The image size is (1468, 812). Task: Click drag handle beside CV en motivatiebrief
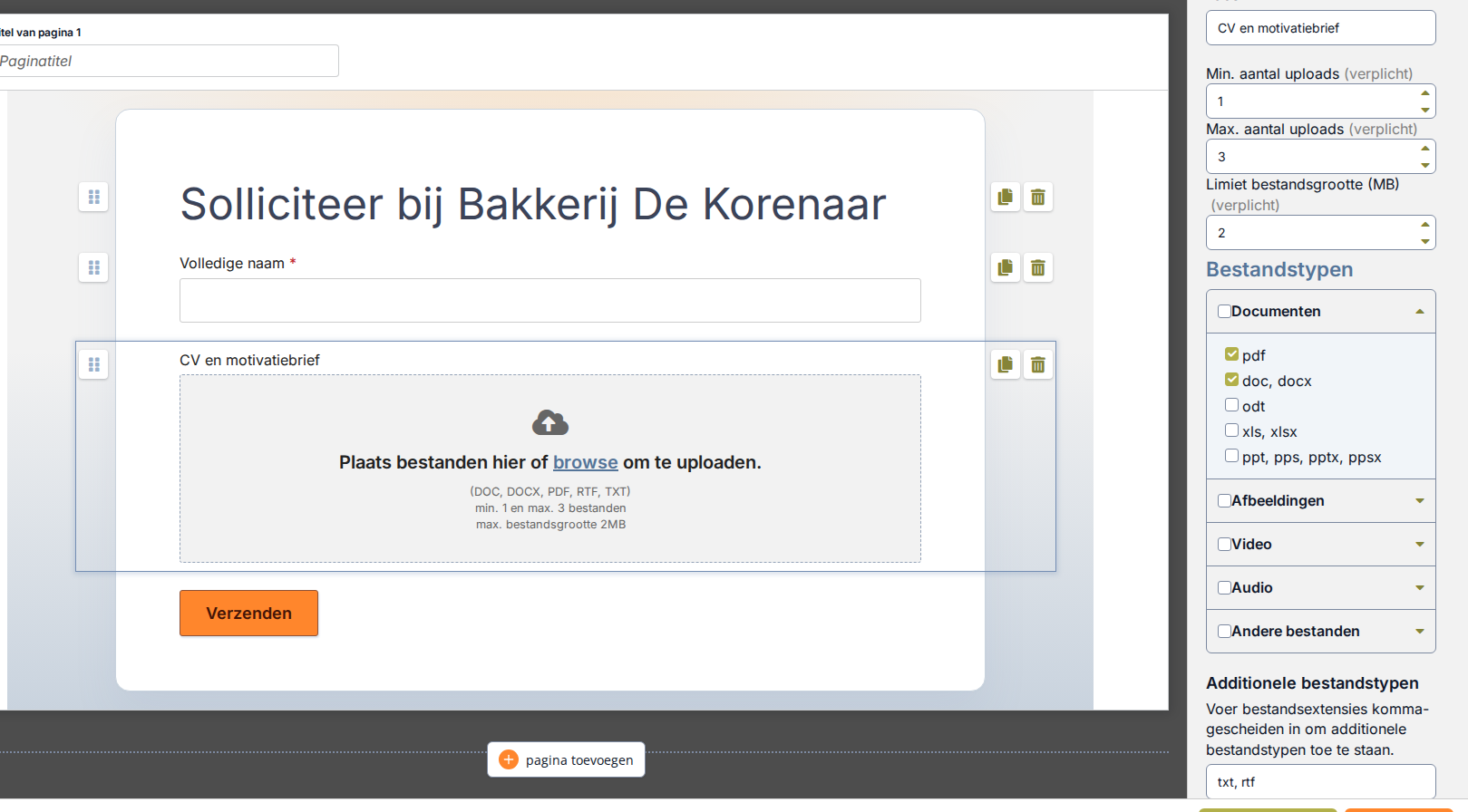click(x=93, y=364)
